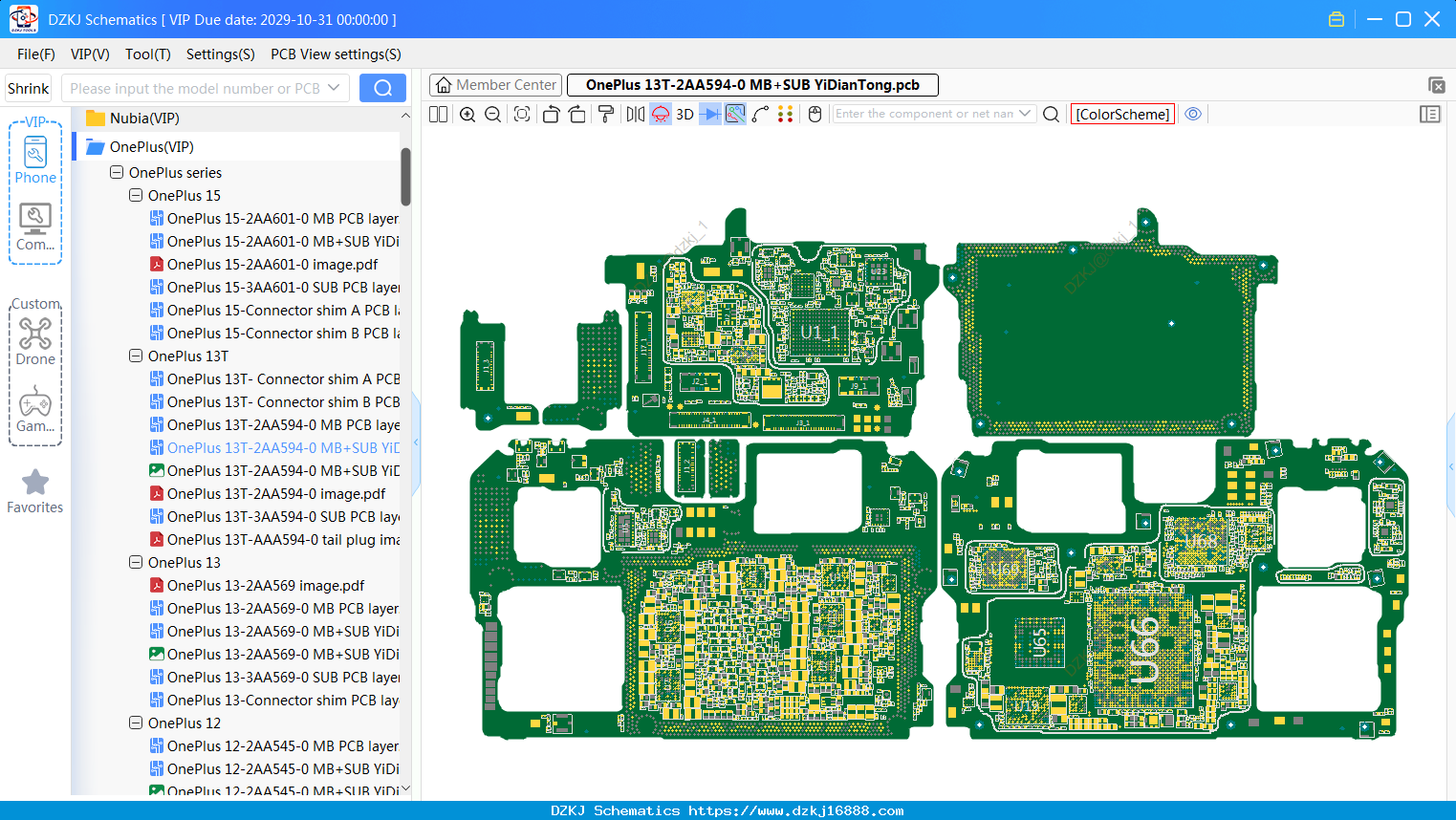Click the file tree scrollbar thumb
Image resolution: width=1456 pixels, height=820 pixels.
click(405, 176)
